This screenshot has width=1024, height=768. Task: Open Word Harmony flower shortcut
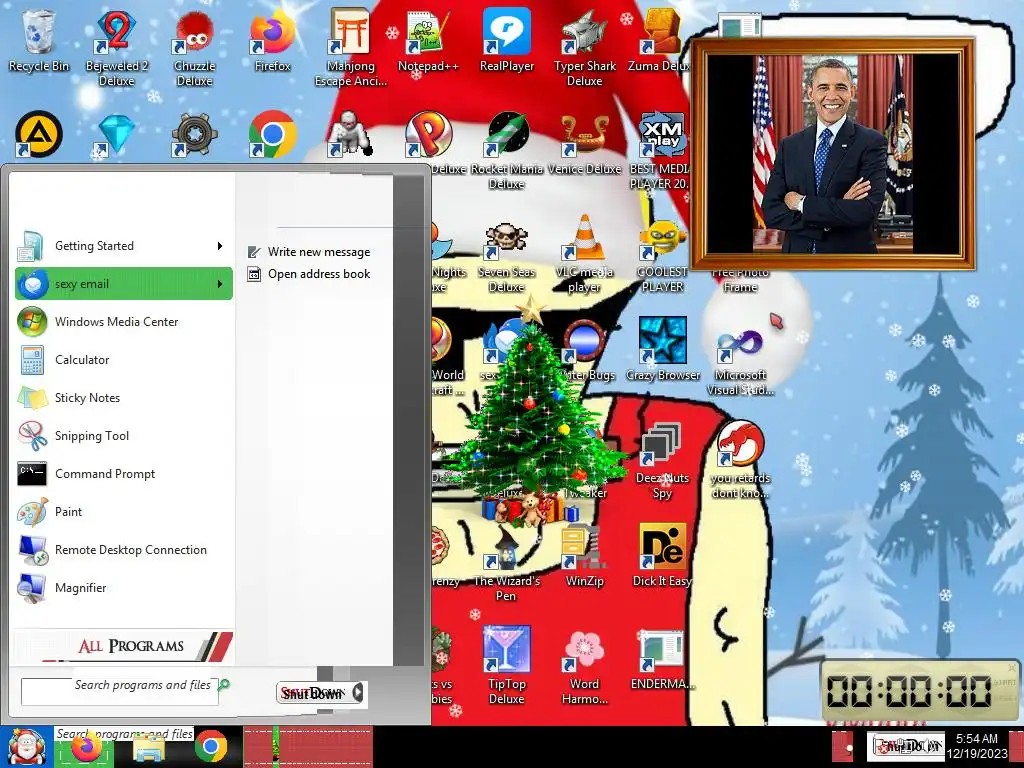click(x=584, y=665)
